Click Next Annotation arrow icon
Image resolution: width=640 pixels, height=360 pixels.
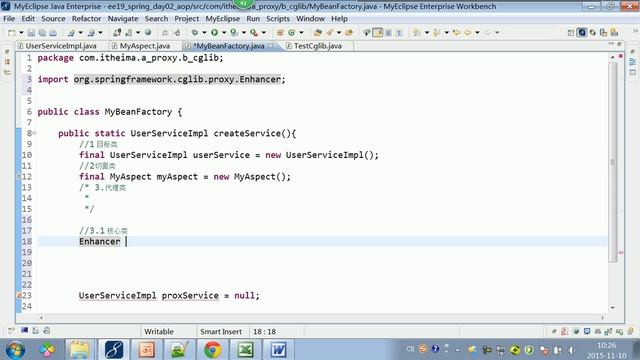(417, 33)
